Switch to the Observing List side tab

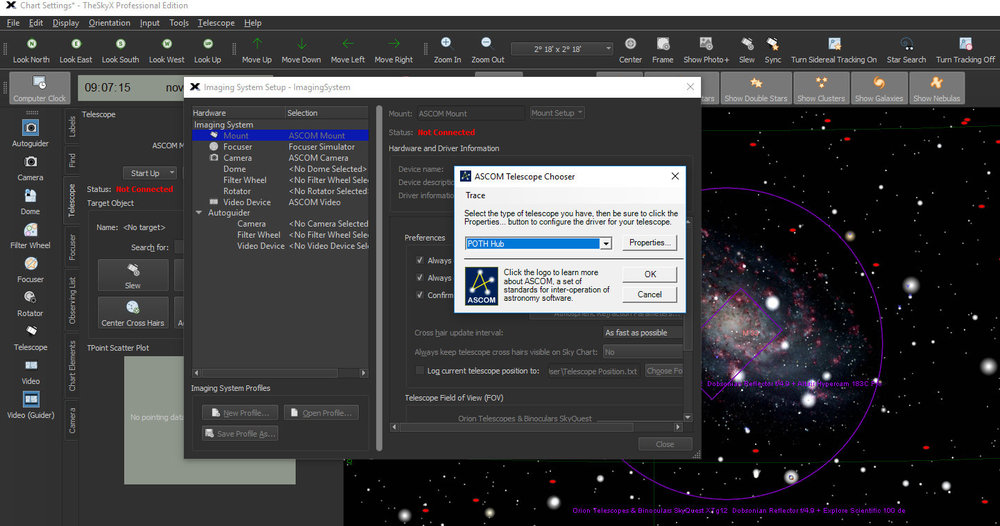coord(72,300)
